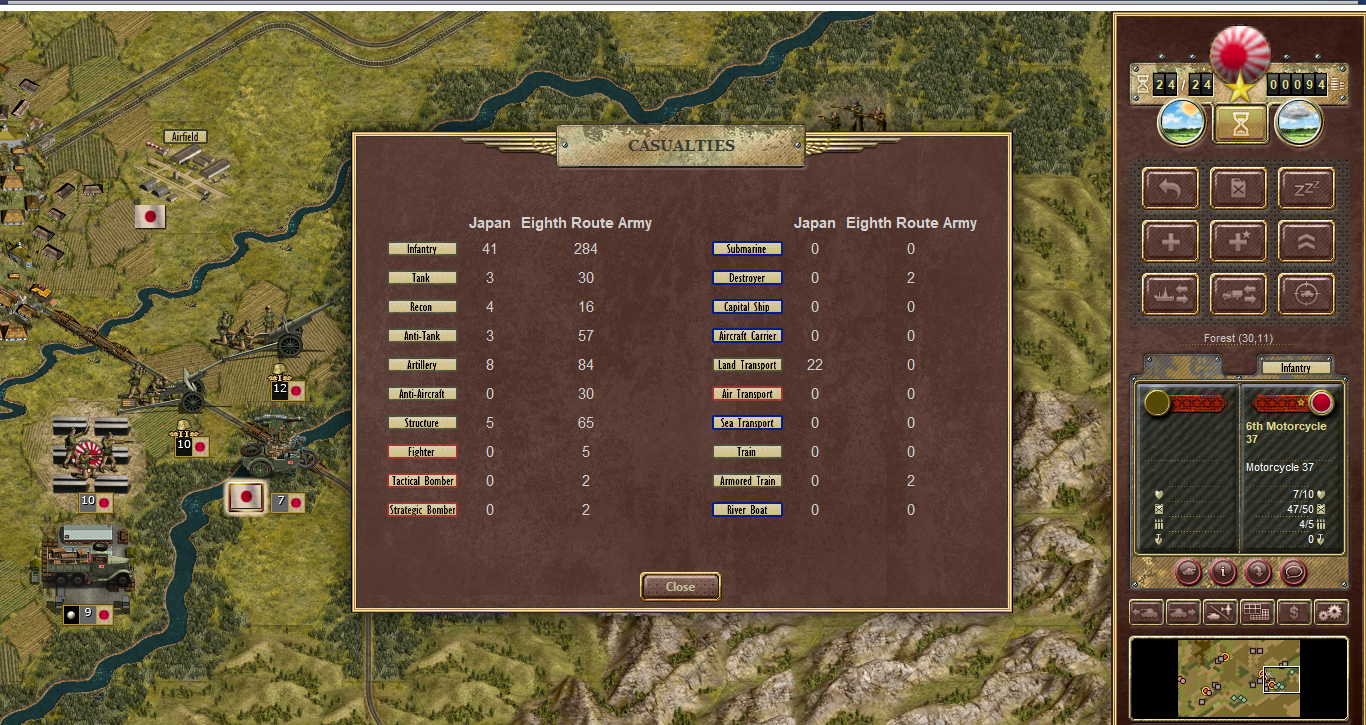Click the Land Transport casualty label
Screen dimensions: 1366x725
[747, 365]
